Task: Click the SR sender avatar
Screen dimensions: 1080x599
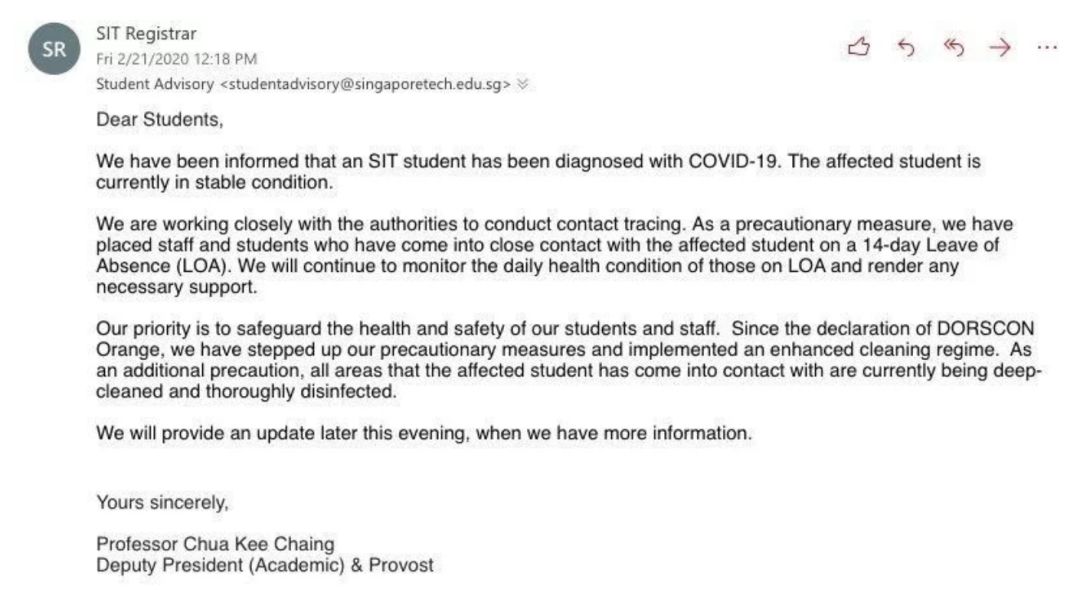Action: click(x=53, y=52)
